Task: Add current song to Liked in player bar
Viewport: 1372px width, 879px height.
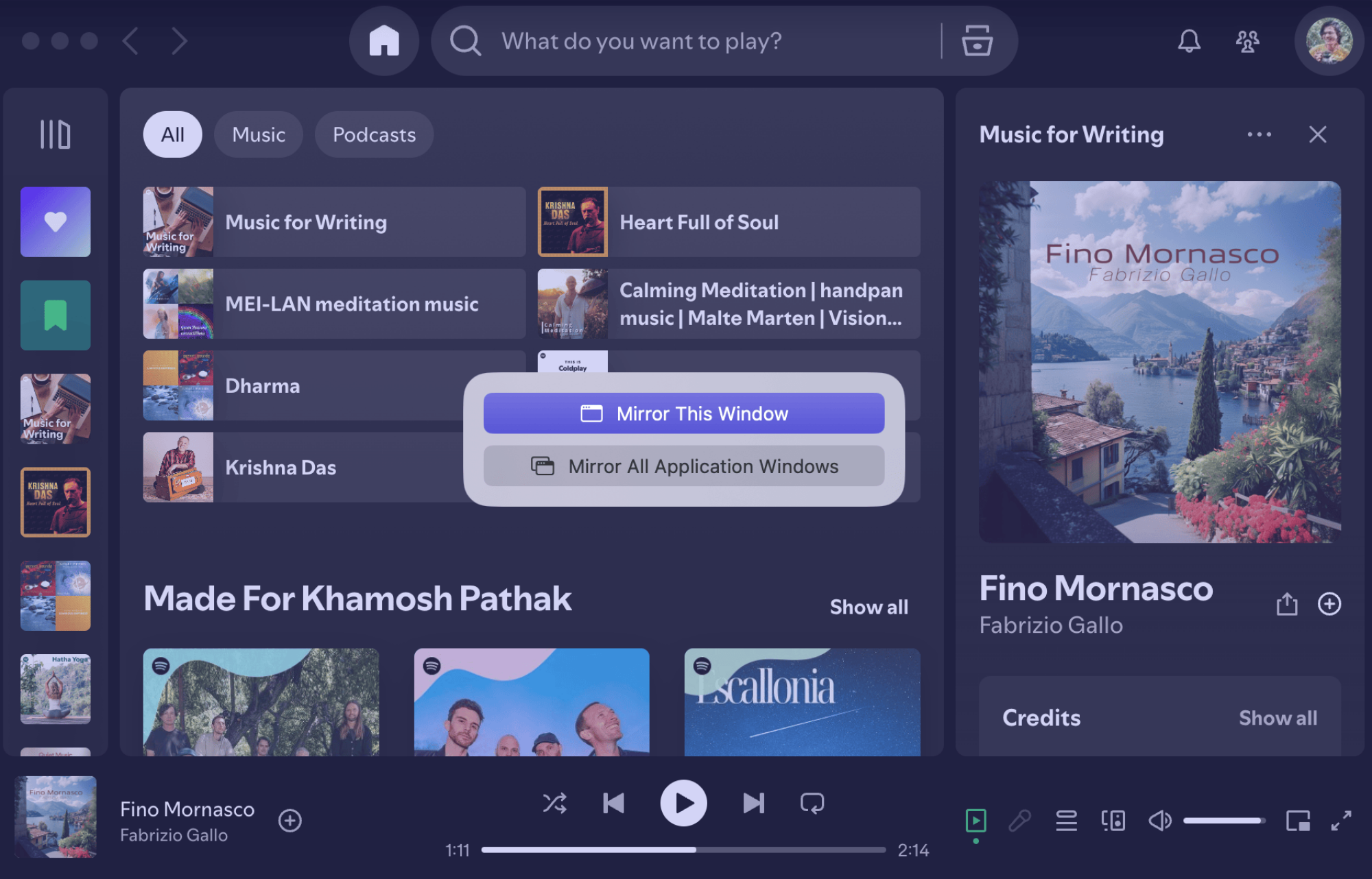Action: pyautogui.click(x=290, y=821)
